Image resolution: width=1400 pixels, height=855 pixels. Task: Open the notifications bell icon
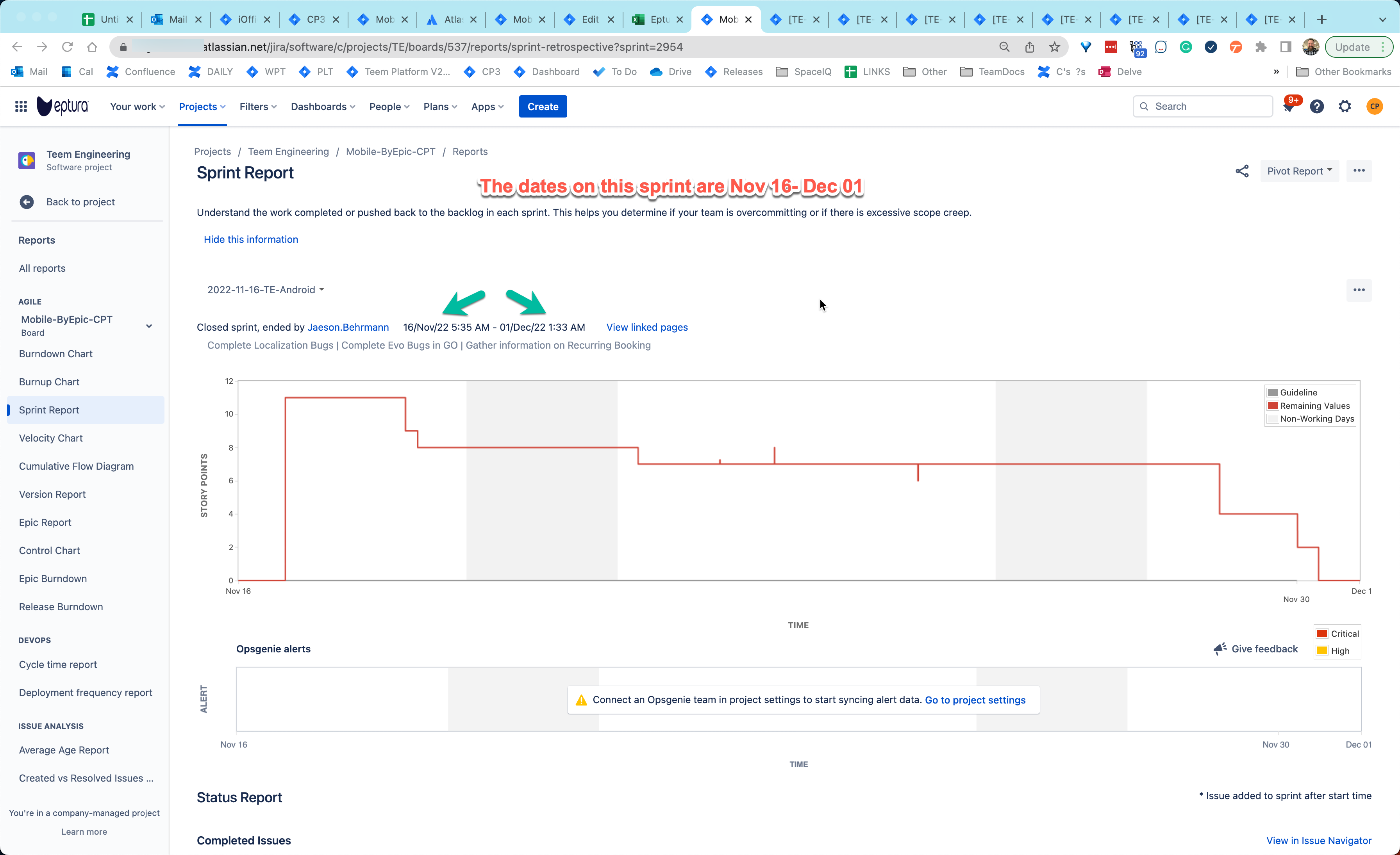pyautogui.click(x=1289, y=107)
